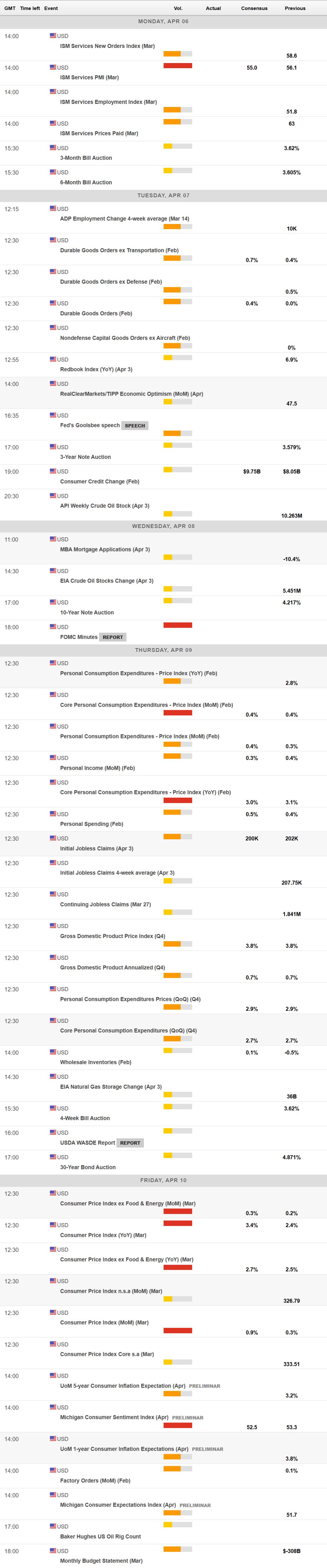Image resolution: width=327 pixels, height=1568 pixels.
Task: Click the Vol. column header
Action: click(178, 9)
